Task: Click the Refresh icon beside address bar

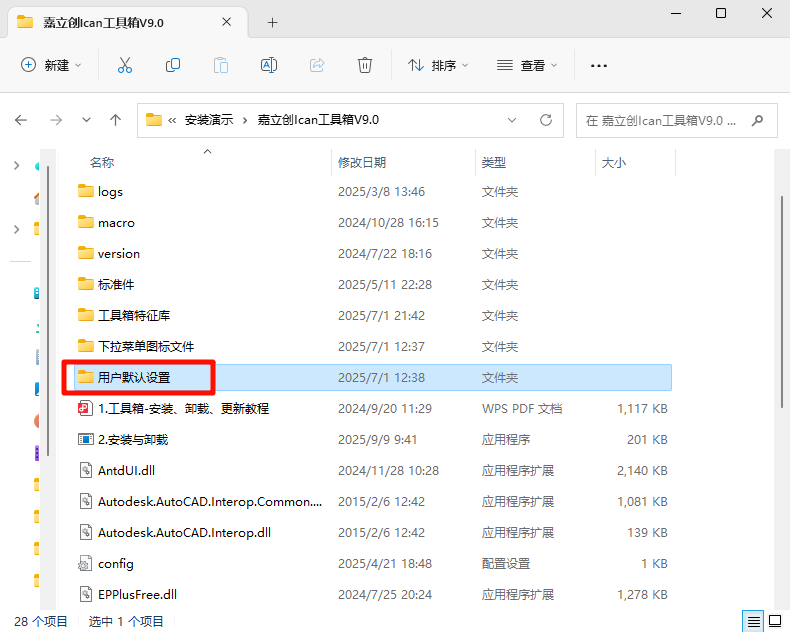Action: [546, 120]
